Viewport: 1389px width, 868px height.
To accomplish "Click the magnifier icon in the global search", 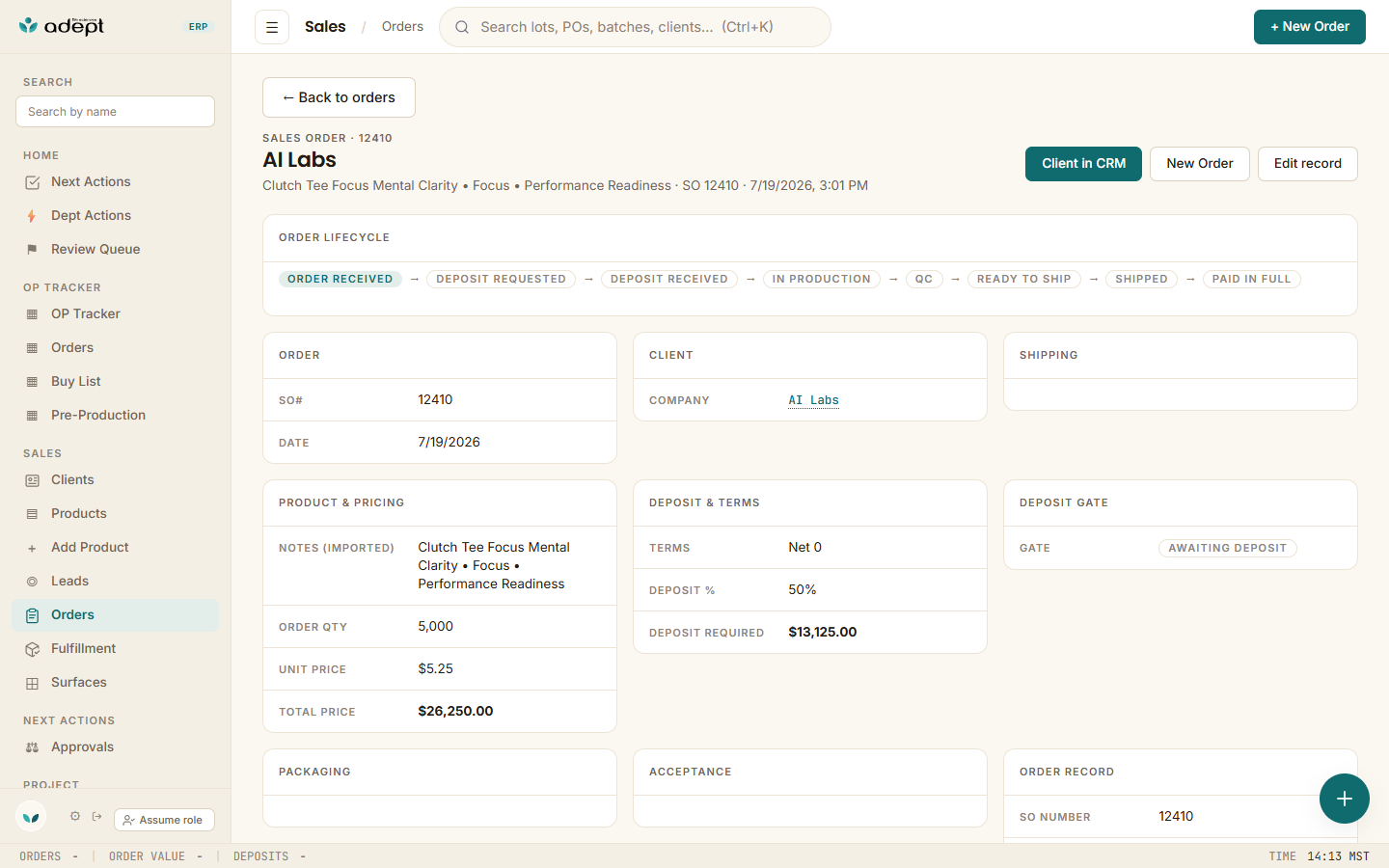I will tap(462, 27).
